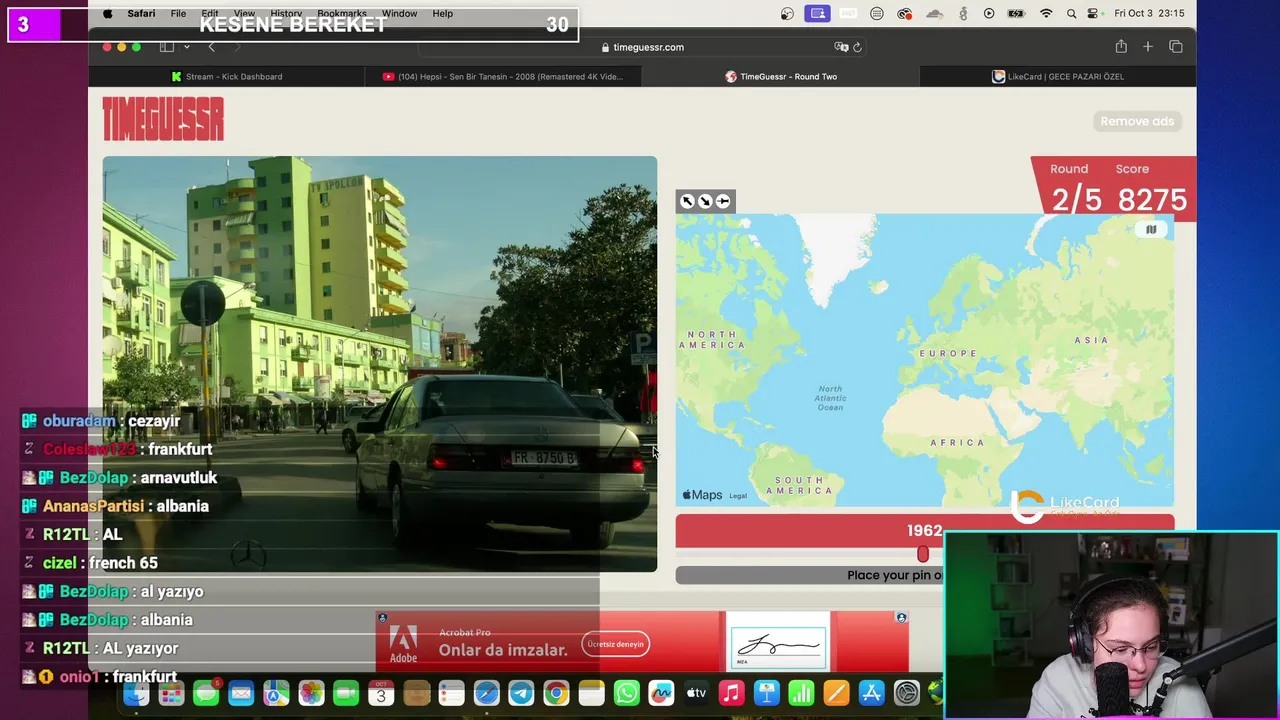Open Spotlight search icon in menu bar
Viewport: 1280px width, 720px height.
pos(1072,14)
